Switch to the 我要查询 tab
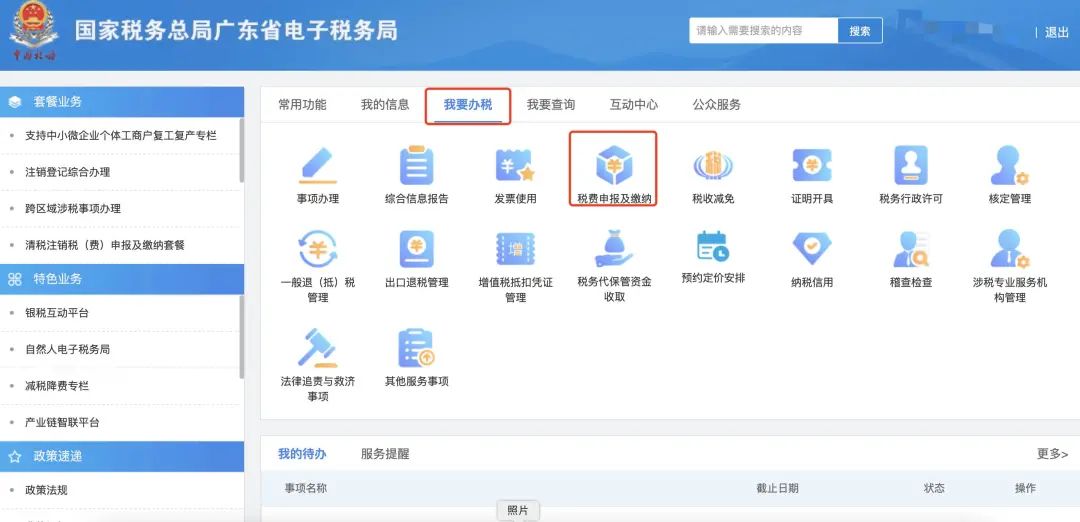 coord(551,105)
